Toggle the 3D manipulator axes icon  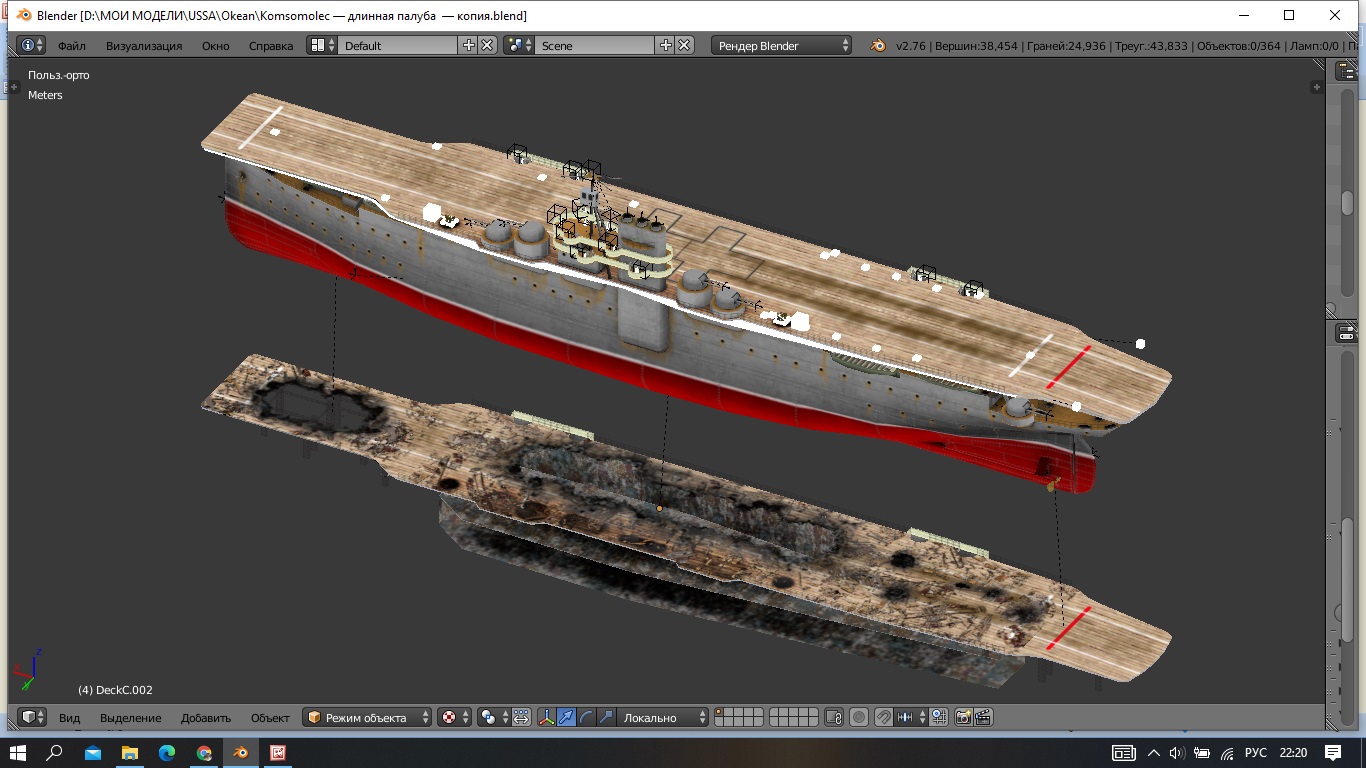(x=546, y=718)
